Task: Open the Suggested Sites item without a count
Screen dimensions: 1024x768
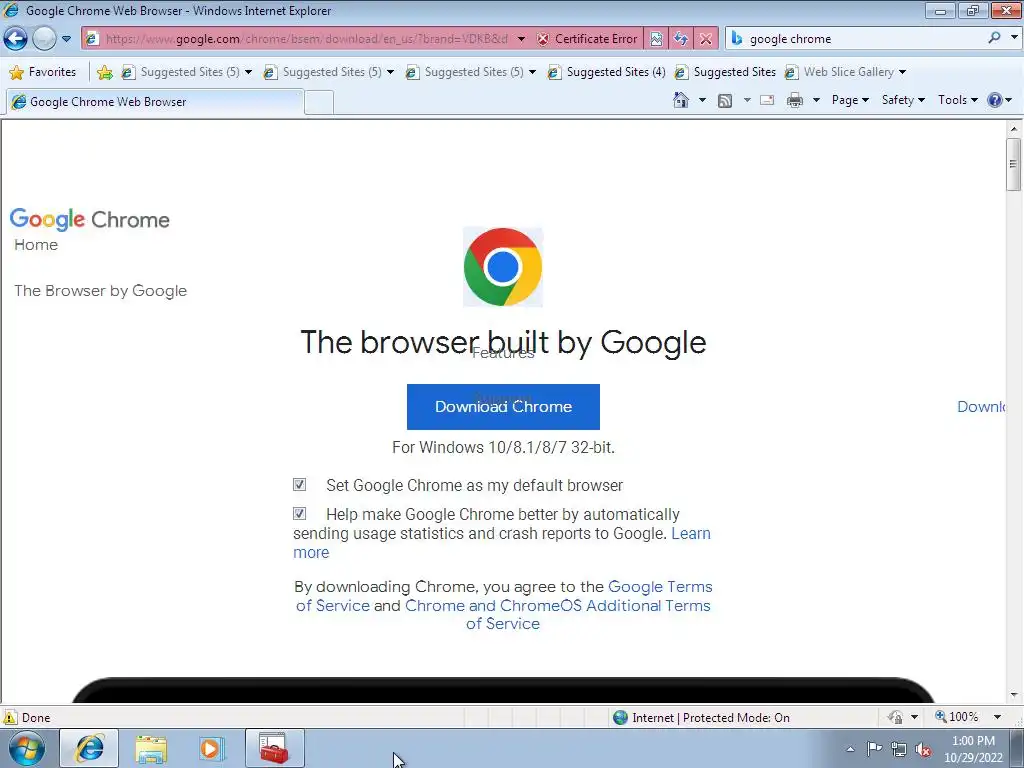Action: pos(726,72)
